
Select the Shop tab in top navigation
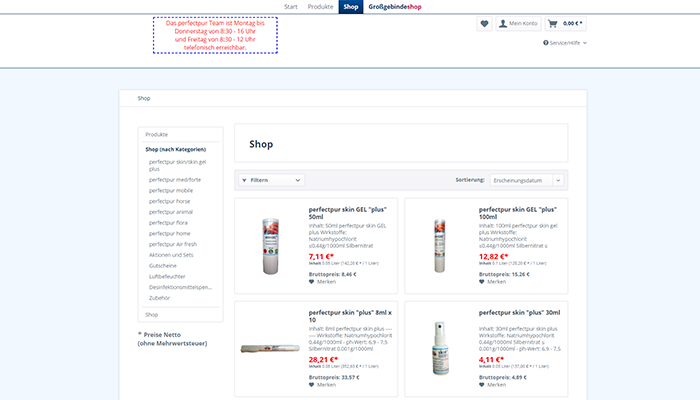350,7
